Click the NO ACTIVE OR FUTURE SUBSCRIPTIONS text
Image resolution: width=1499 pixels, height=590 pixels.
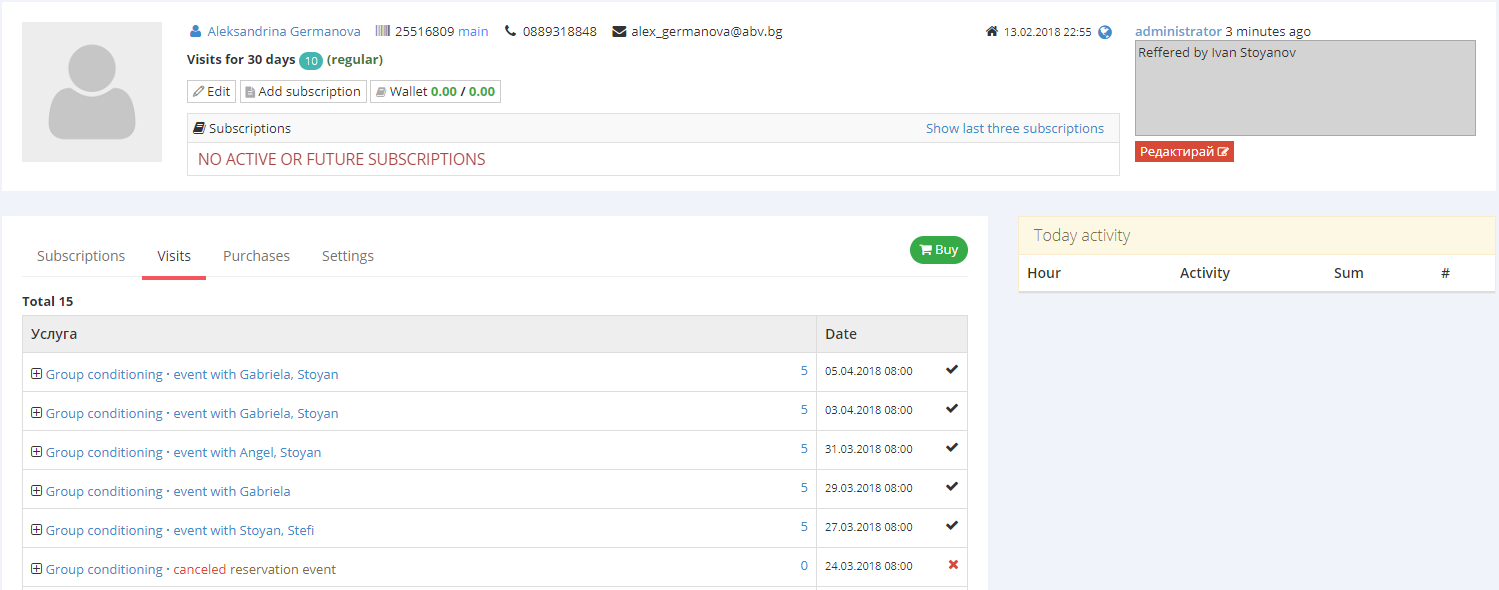click(x=342, y=159)
